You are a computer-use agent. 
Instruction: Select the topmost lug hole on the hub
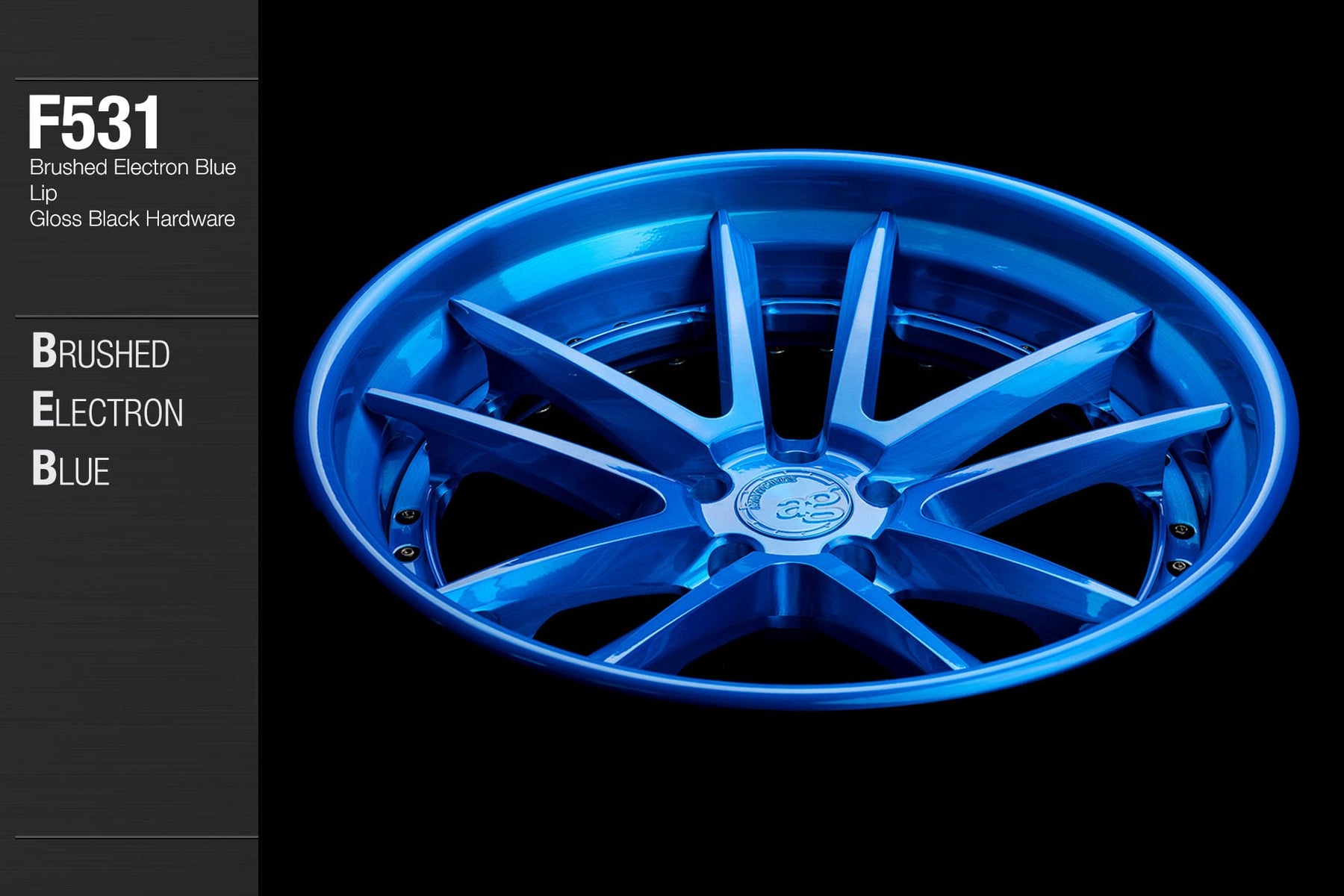pos(794,448)
